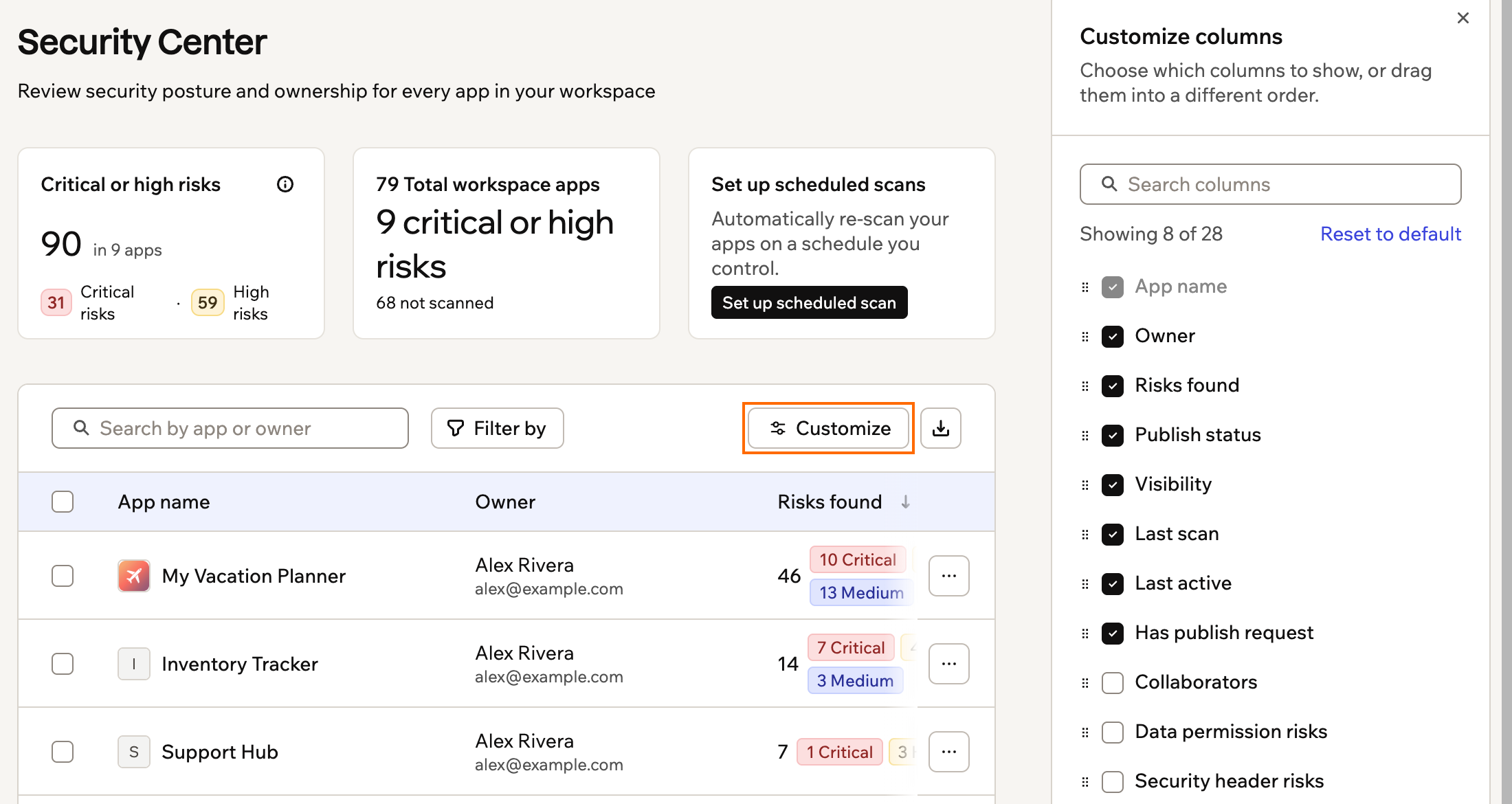Select the Support Hub row checkbox
This screenshot has height=804, width=1512.
coord(63,752)
